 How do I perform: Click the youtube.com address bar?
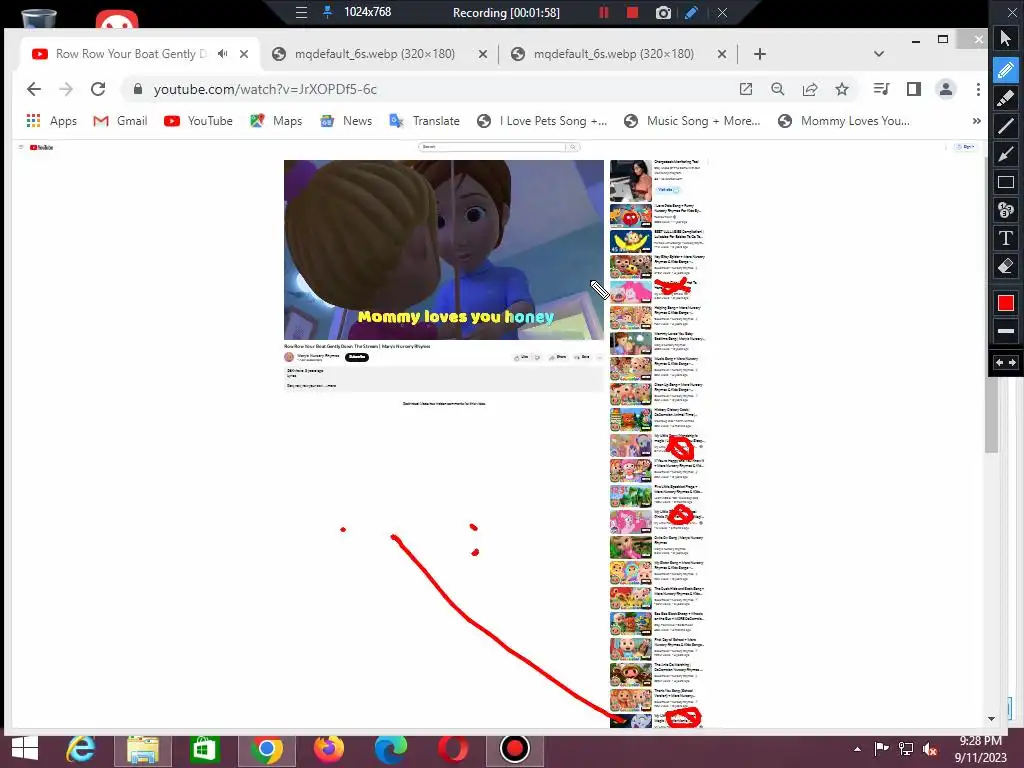click(431, 89)
